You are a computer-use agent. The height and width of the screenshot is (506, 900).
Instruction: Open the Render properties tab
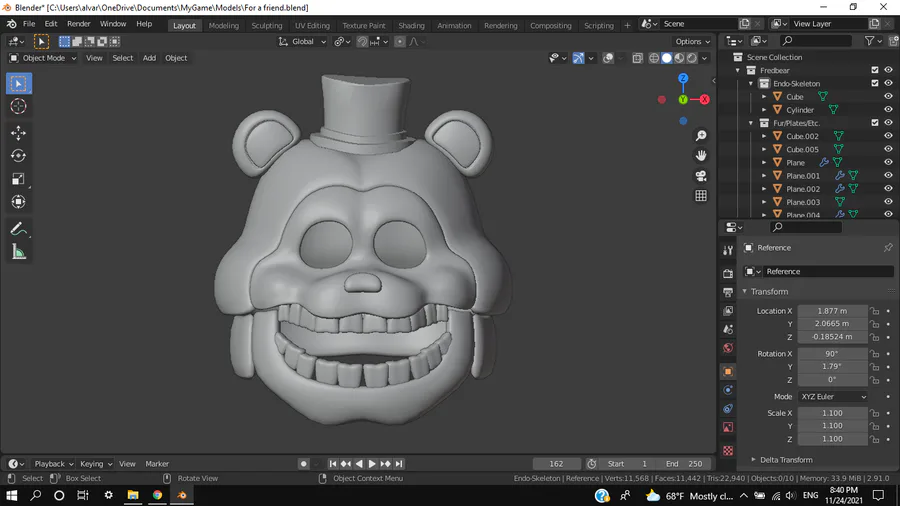coord(728,274)
